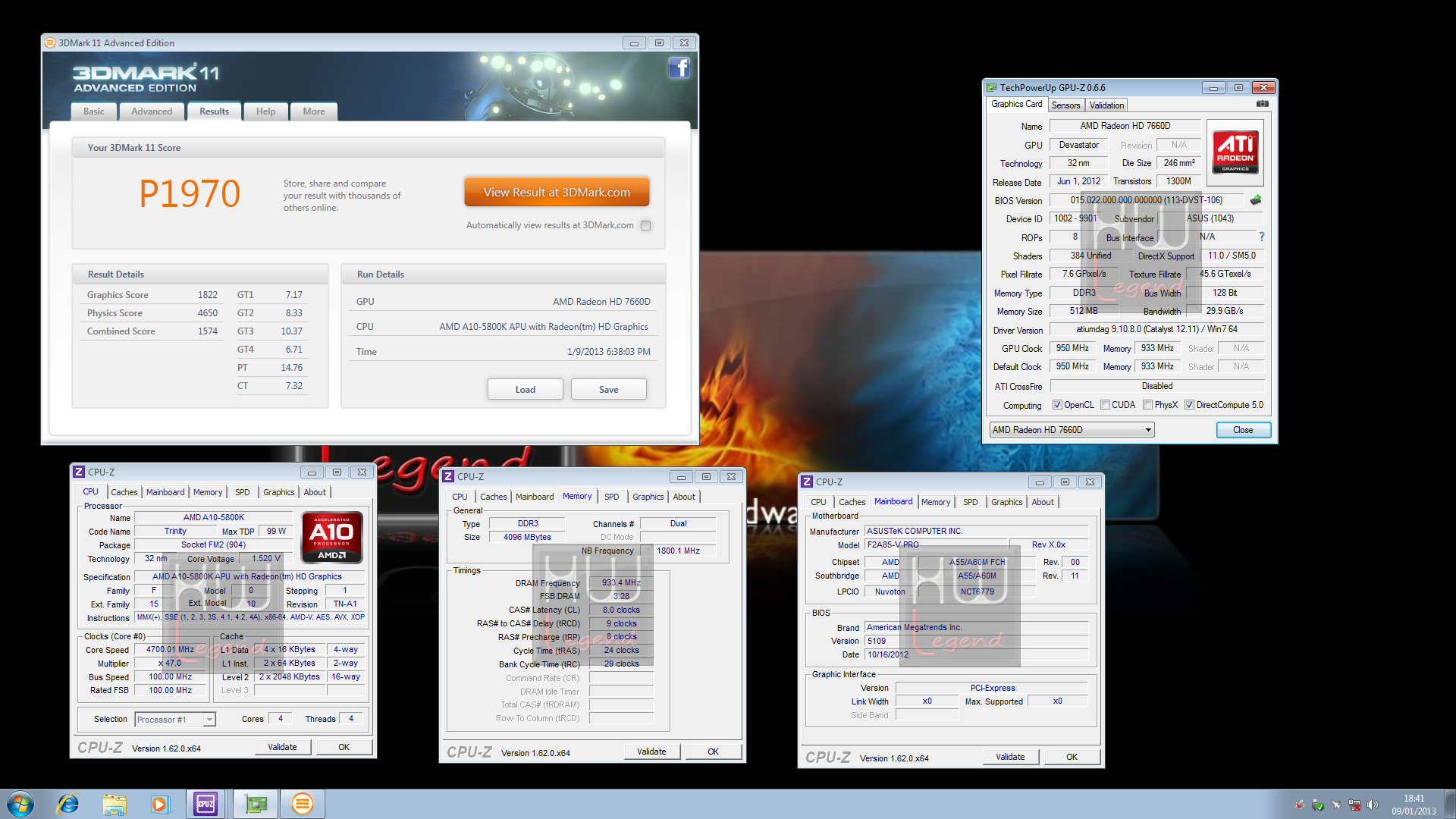Click the Z icon of CPU-Z Memory window
Image resolution: width=1456 pixels, height=819 pixels.
click(x=448, y=476)
